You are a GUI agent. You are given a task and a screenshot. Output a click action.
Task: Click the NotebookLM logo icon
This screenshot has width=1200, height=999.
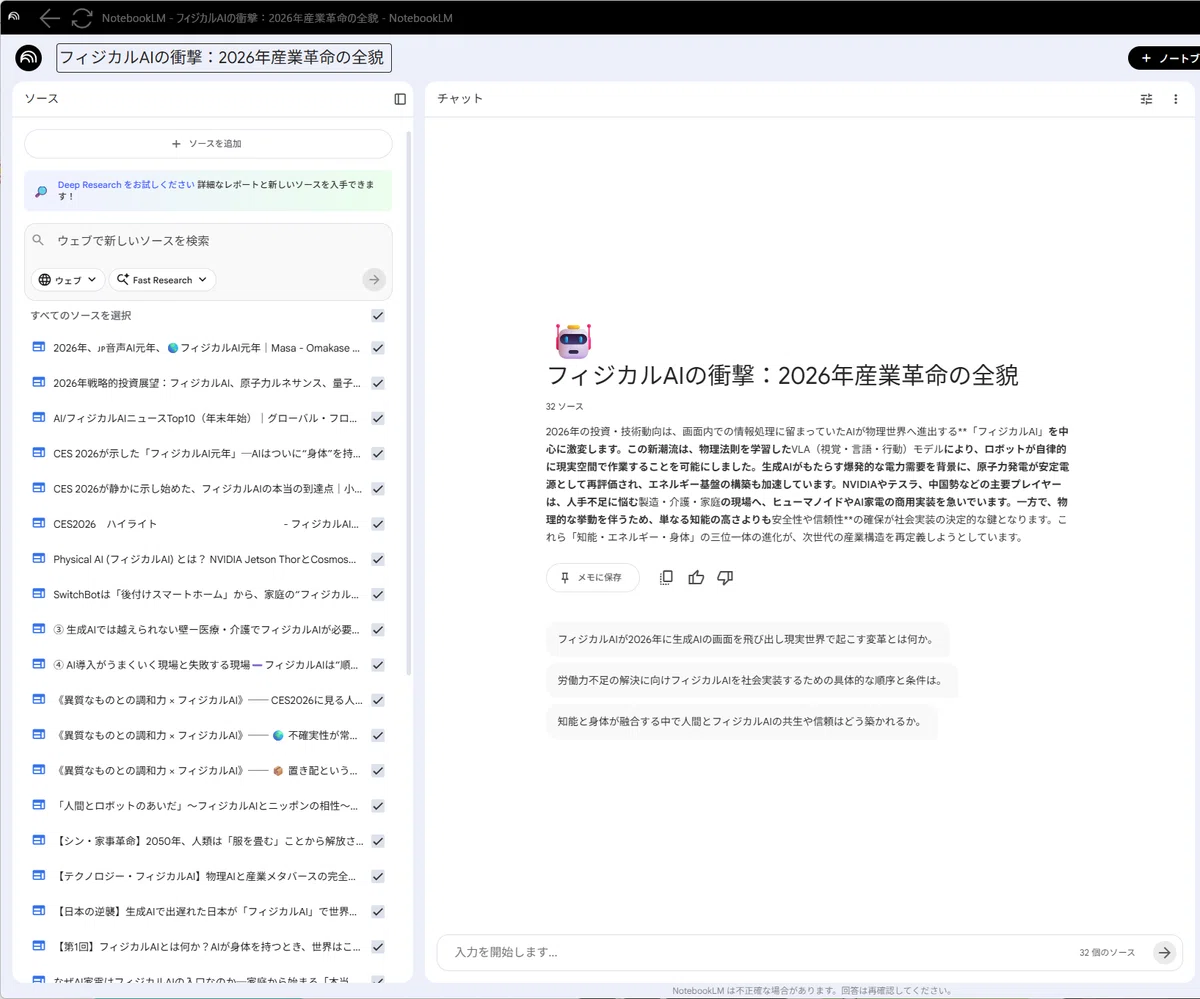coord(28,58)
